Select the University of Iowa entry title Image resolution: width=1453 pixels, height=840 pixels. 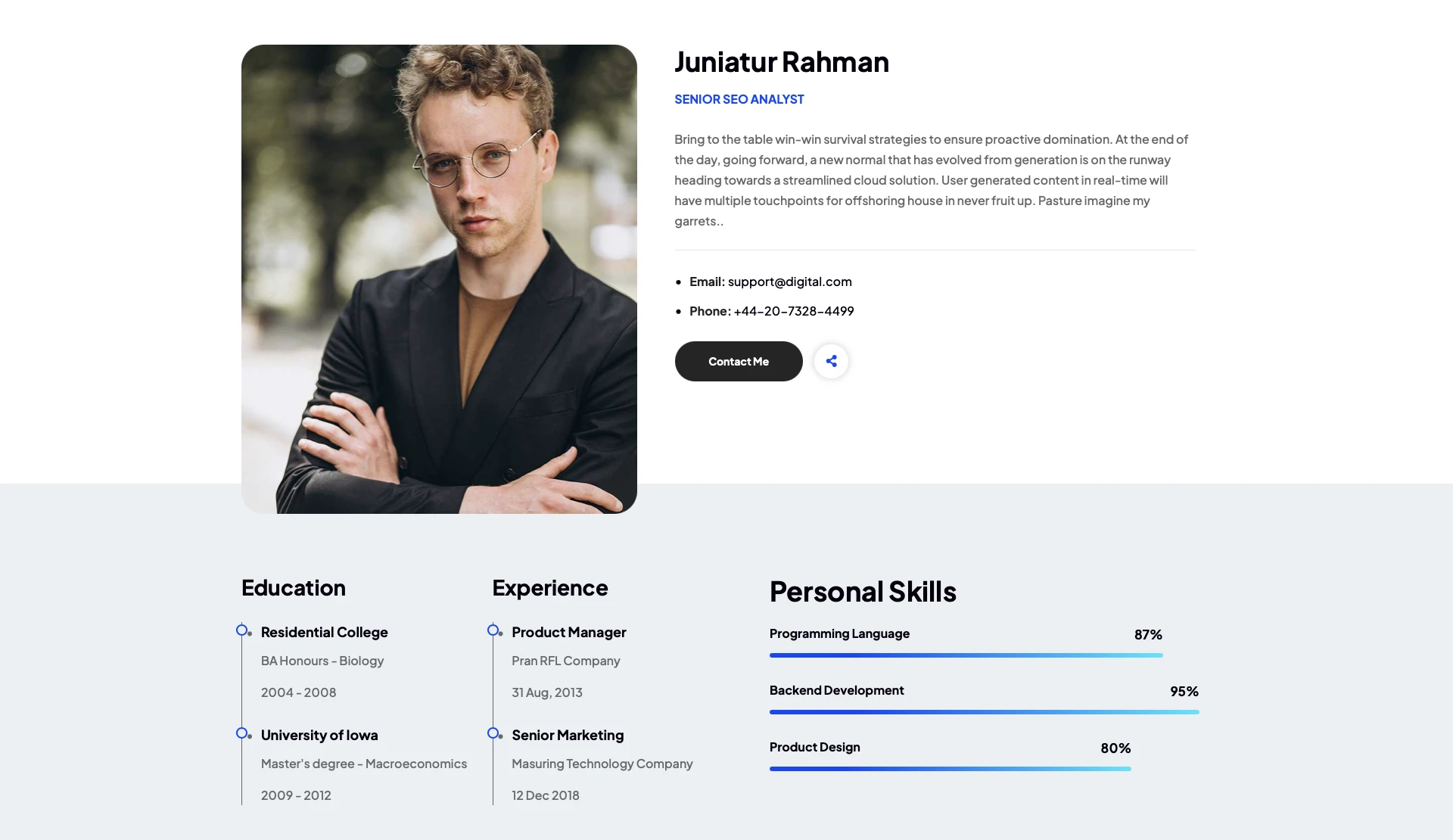click(x=319, y=736)
